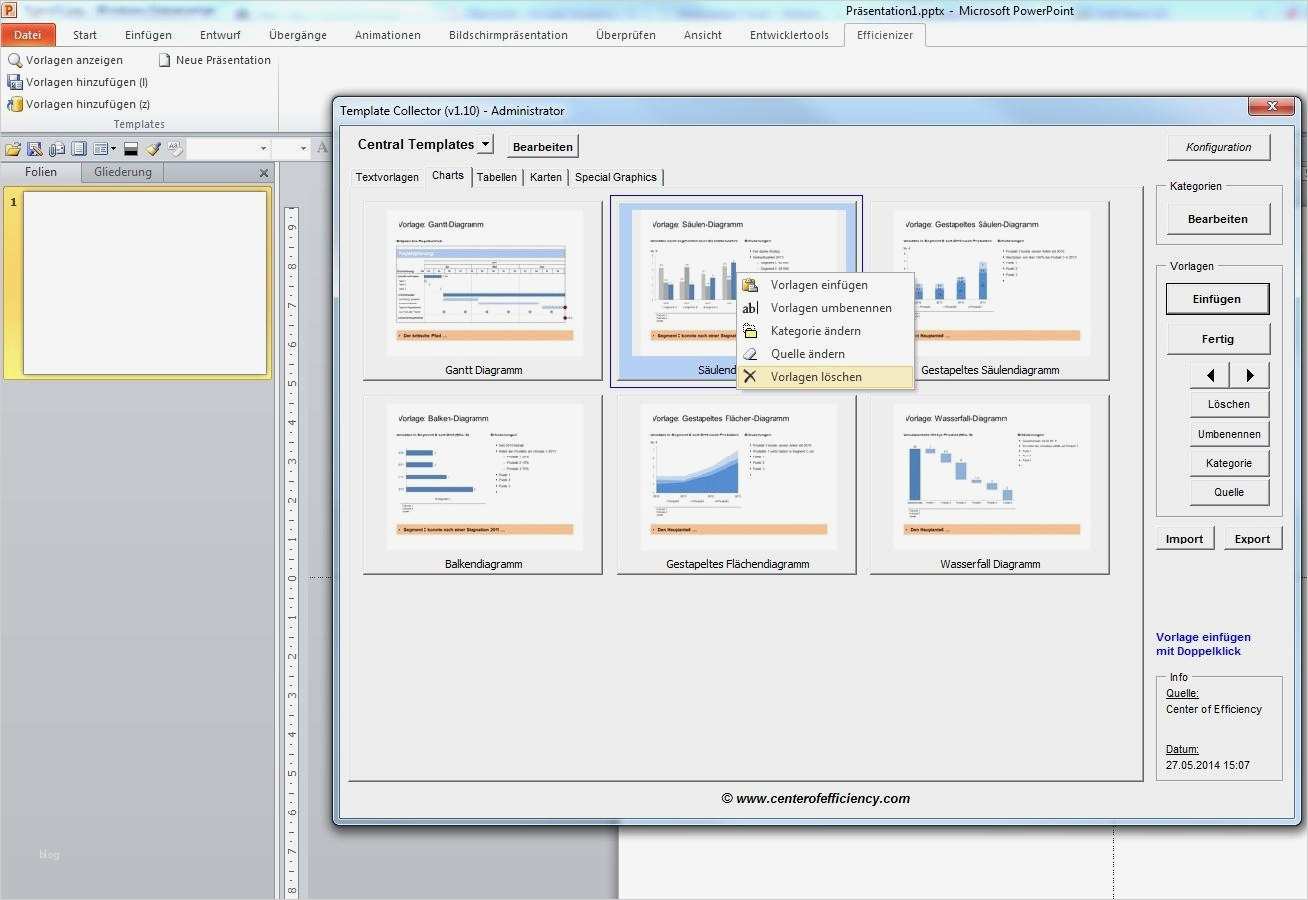The image size is (1308, 900).
Task: Select the Gestapeltes Flächendiagramm template thumbnail
Action: (737, 485)
